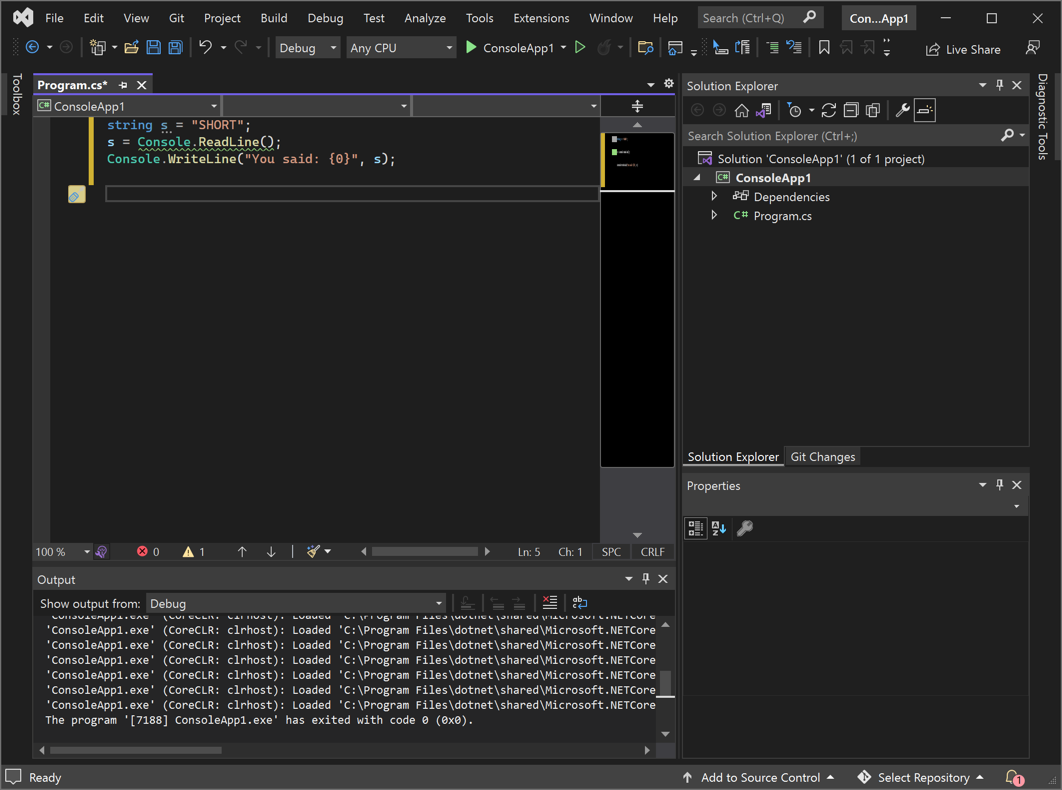The height and width of the screenshot is (790, 1062).
Task: Click the New Project icon
Action: (x=98, y=47)
